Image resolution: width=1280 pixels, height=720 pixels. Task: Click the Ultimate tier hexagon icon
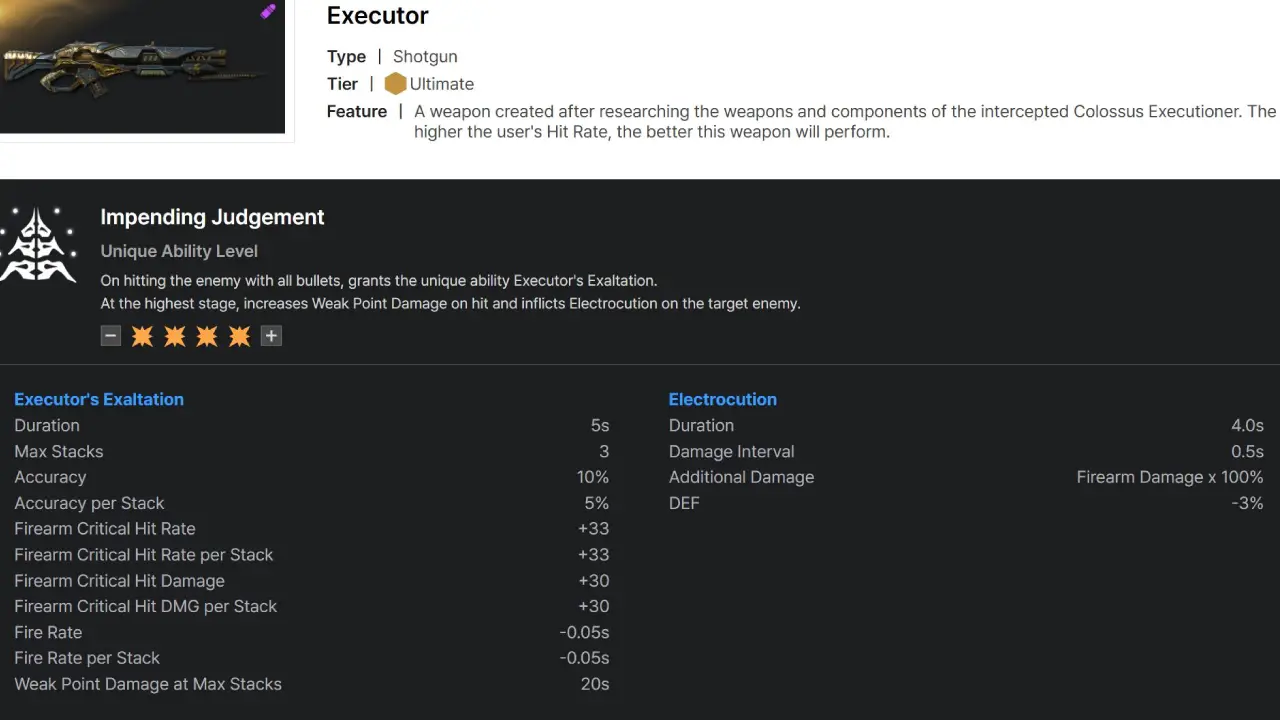pos(396,84)
